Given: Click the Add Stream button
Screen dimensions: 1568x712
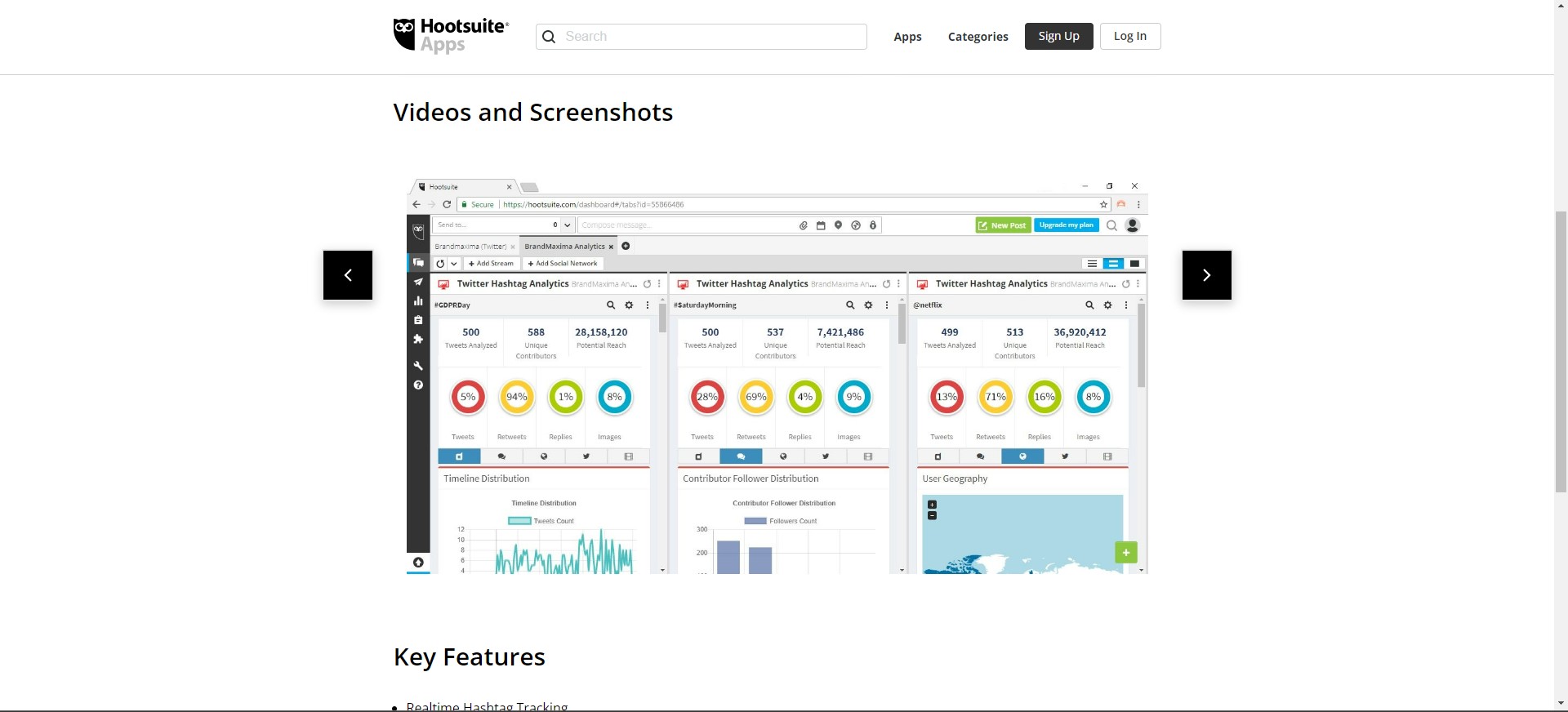Looking at the screenshot, I should tap(492, 264).
